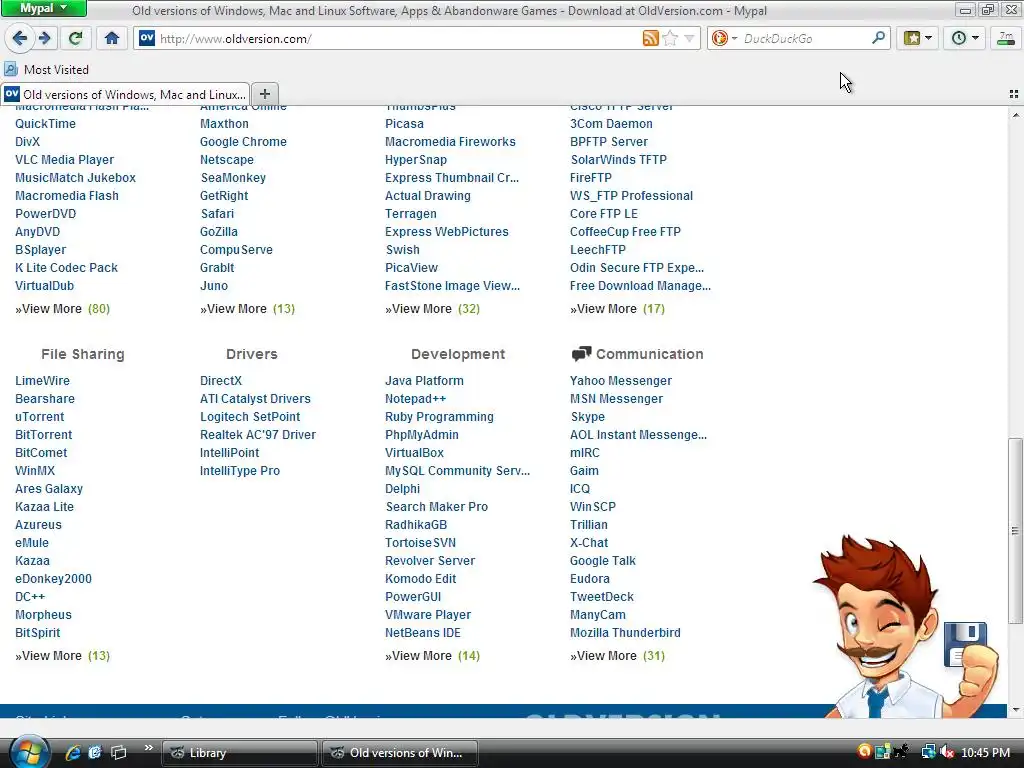Click the scrollbar down arrow
The image size is (1024, 768).
tap(1015, 710)
